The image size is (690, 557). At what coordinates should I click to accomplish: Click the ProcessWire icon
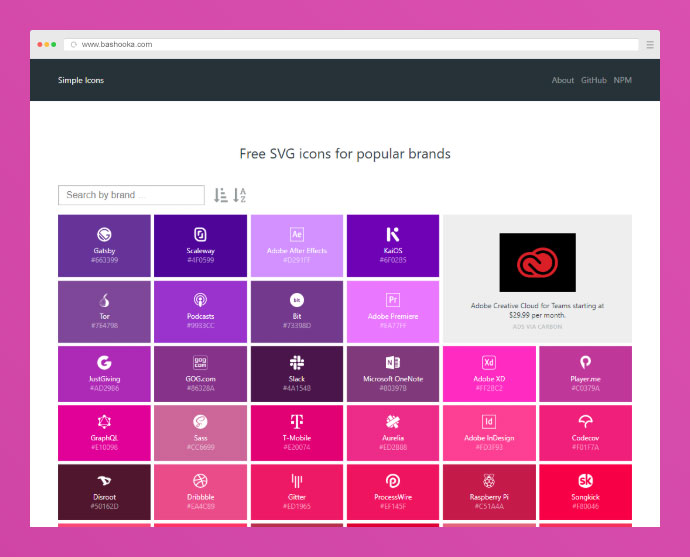coord(393,480)
